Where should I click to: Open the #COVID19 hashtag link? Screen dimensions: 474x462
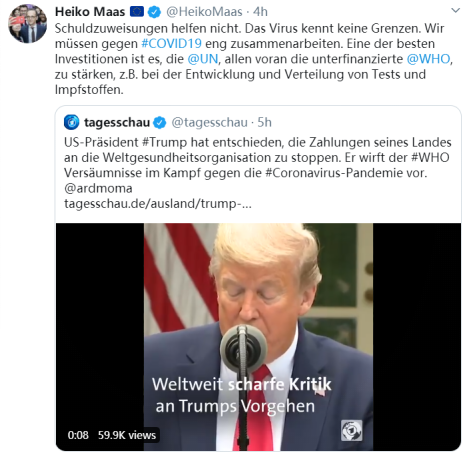[171, 44]
